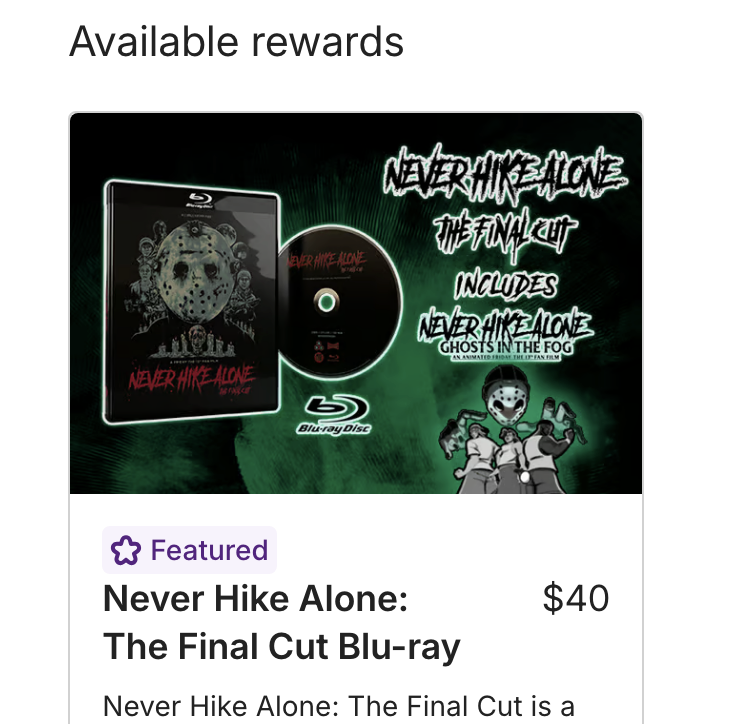Click the INCLUDES text in banner
Image resolution: width=754 pixels, height=724 pixels.
506,285
